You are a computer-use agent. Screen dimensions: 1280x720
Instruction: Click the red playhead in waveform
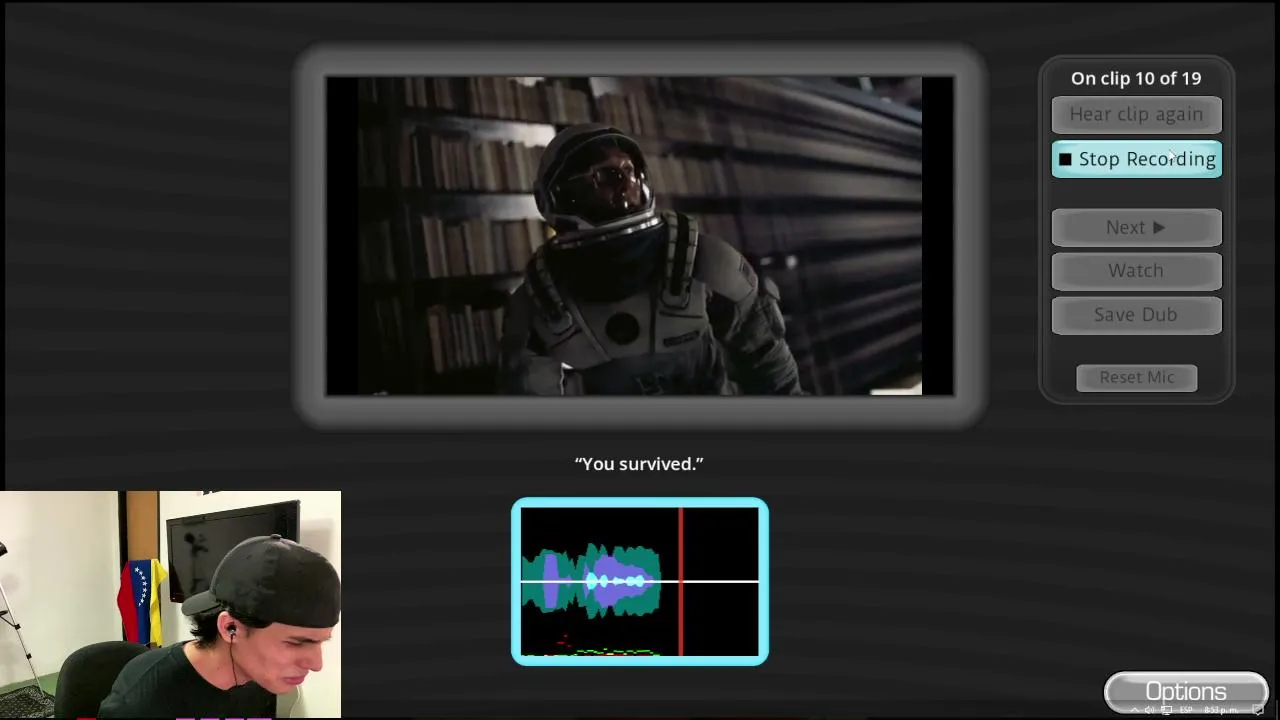(681, 581)
